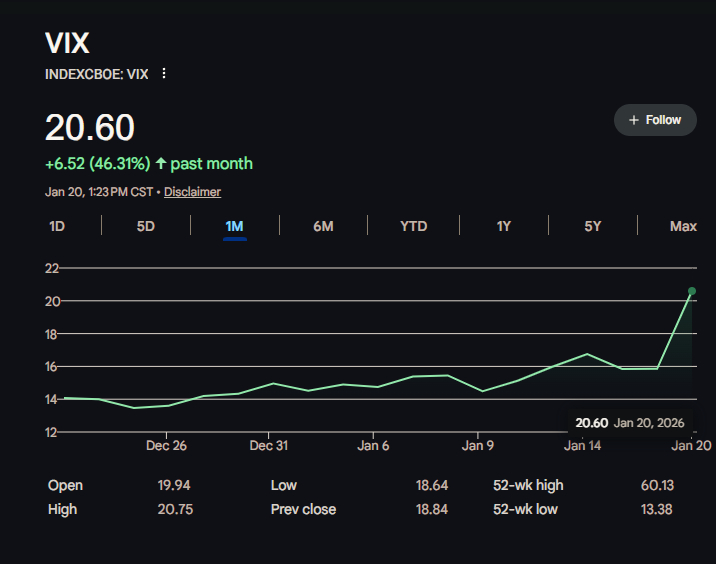Open the Disclaimer link
The height and width of the screenshot is (564, 716).
192,192
